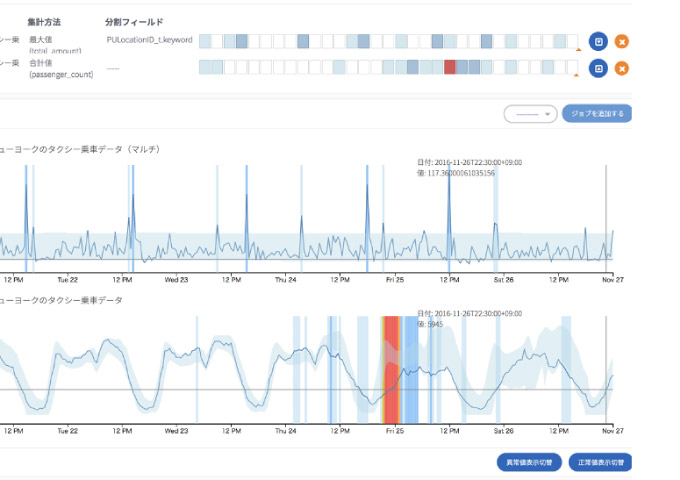The image size is (680, 480).
Task: Select the red heatmap cell in the passenger_count row
Action: coord(450,67)
